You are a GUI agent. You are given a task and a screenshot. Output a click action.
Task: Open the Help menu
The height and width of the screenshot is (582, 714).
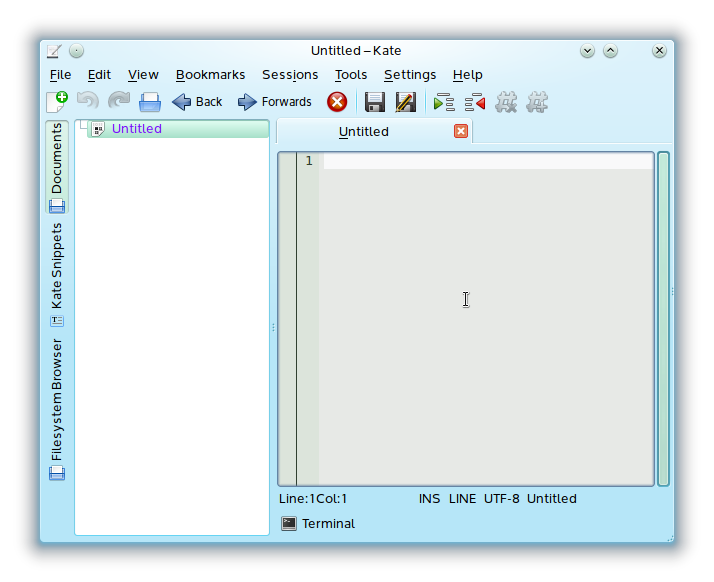[468, 75]
